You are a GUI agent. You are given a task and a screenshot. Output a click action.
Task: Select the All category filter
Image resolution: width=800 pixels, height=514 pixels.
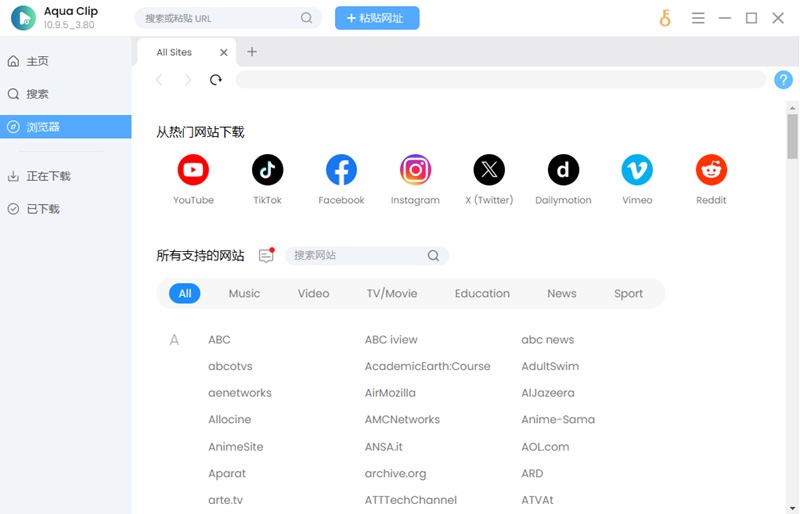pos(185,293)
